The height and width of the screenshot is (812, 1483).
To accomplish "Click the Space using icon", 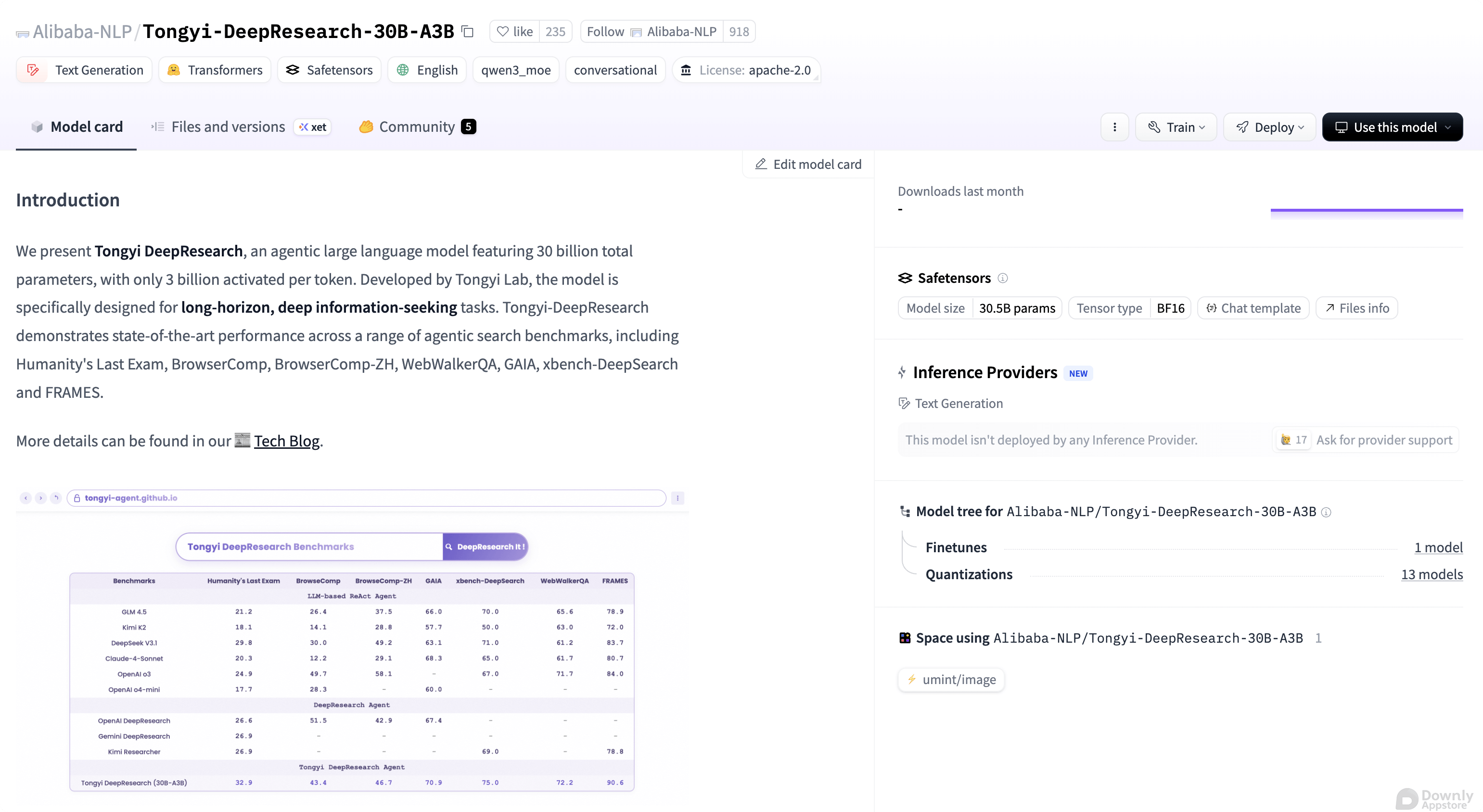I will (x=905, y=638).
